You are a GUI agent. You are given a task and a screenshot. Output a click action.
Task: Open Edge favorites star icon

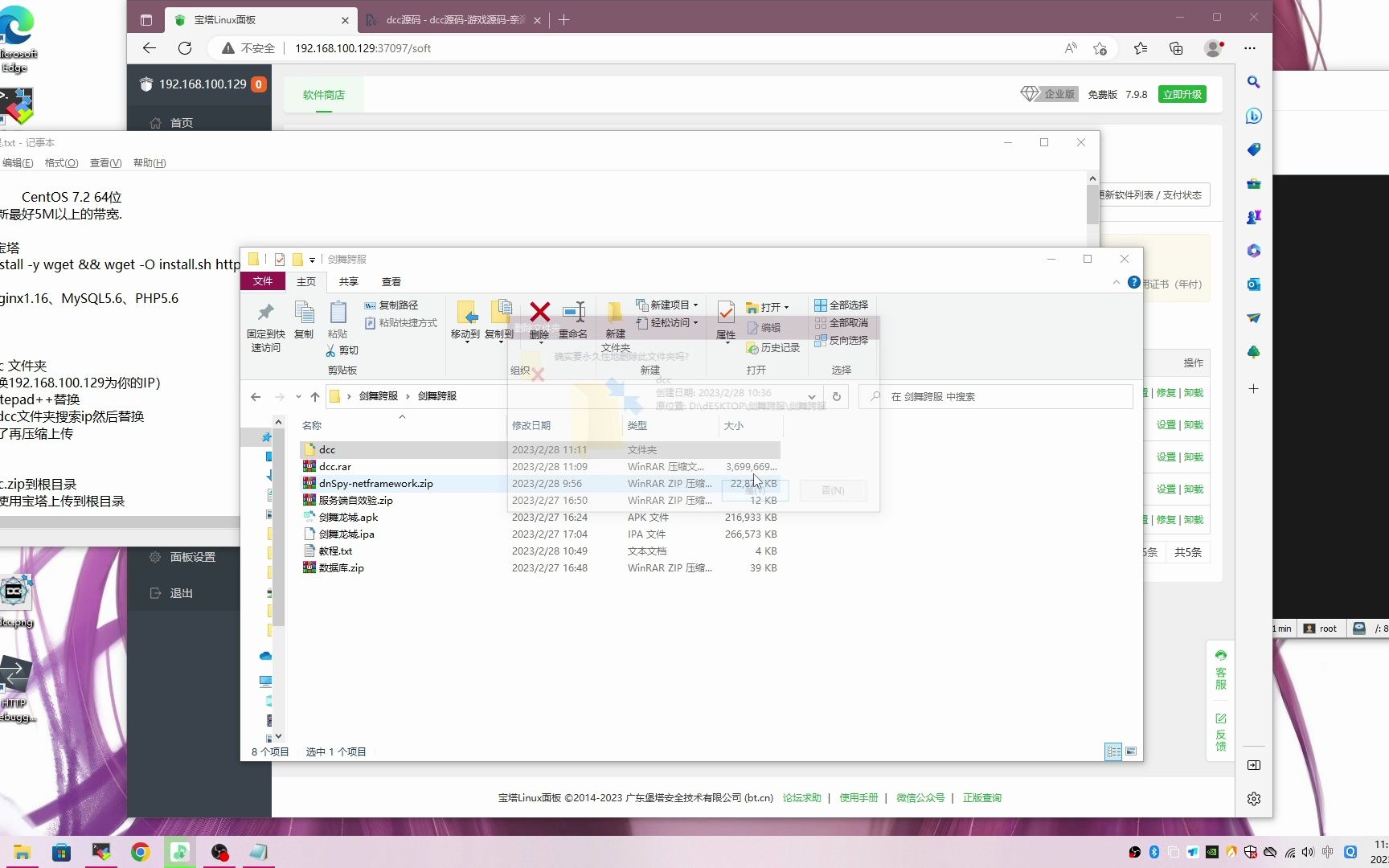coord(1141,48)
